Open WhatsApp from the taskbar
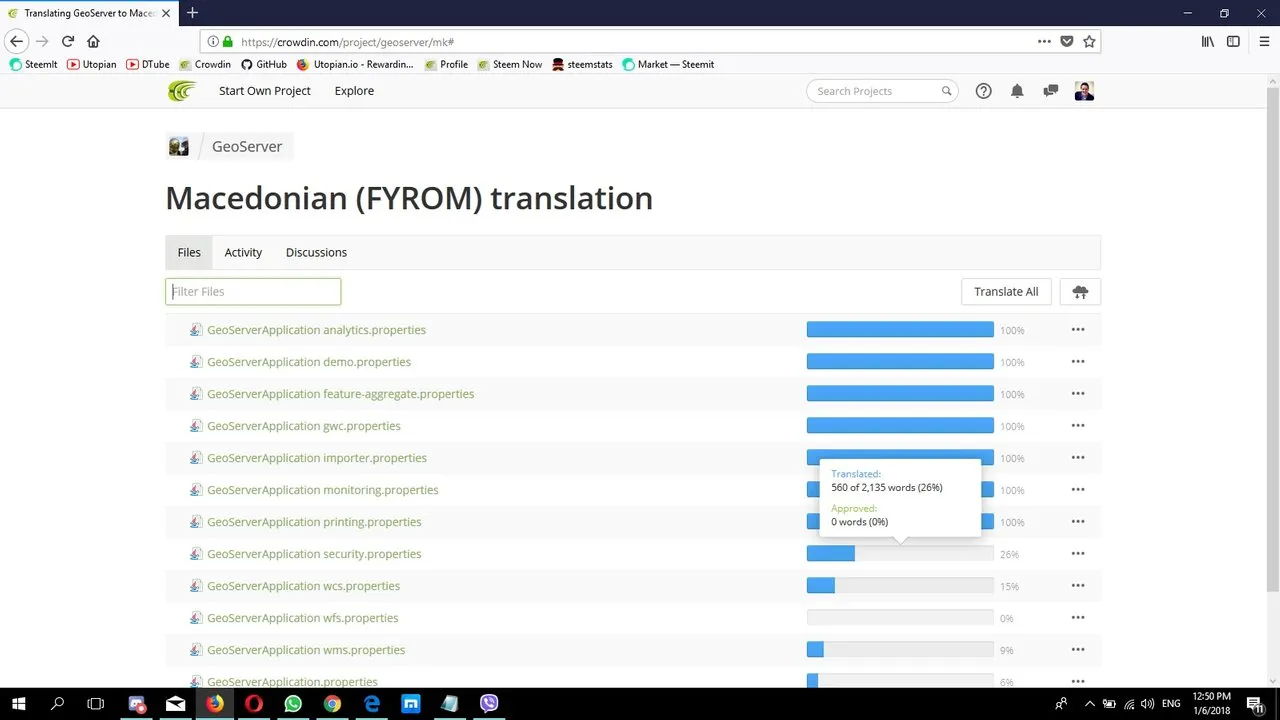The width and height of the screenshot is (1280, 720). tap(293, 704)
